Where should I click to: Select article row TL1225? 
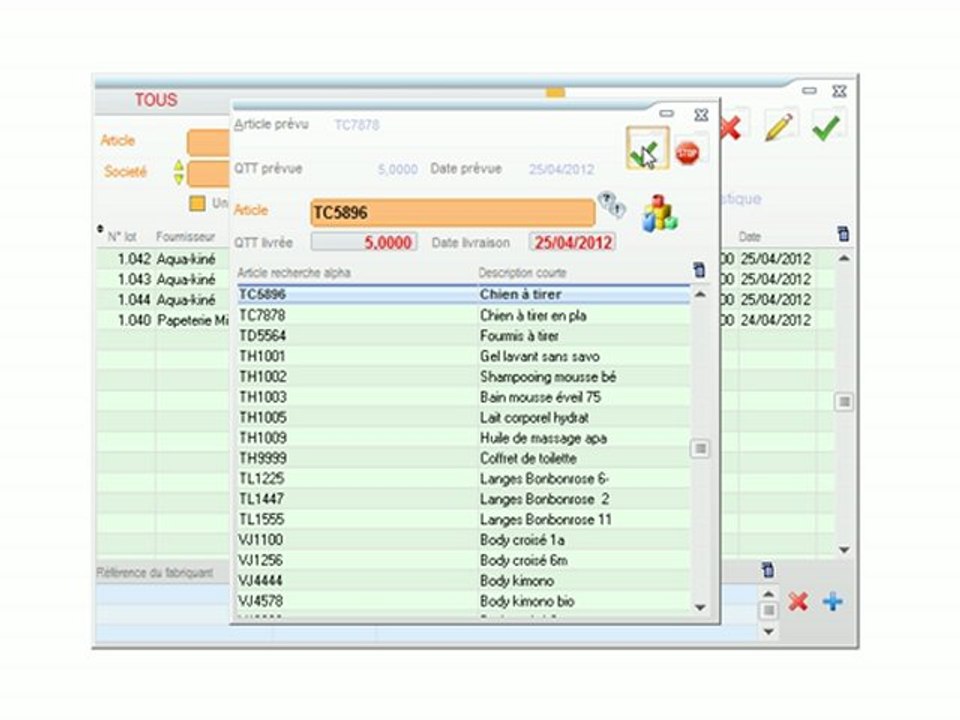(x=463, y=479)
